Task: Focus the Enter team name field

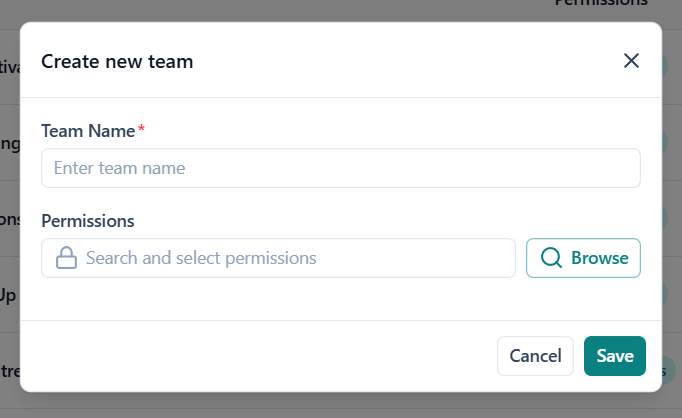Action: [340, 168]
